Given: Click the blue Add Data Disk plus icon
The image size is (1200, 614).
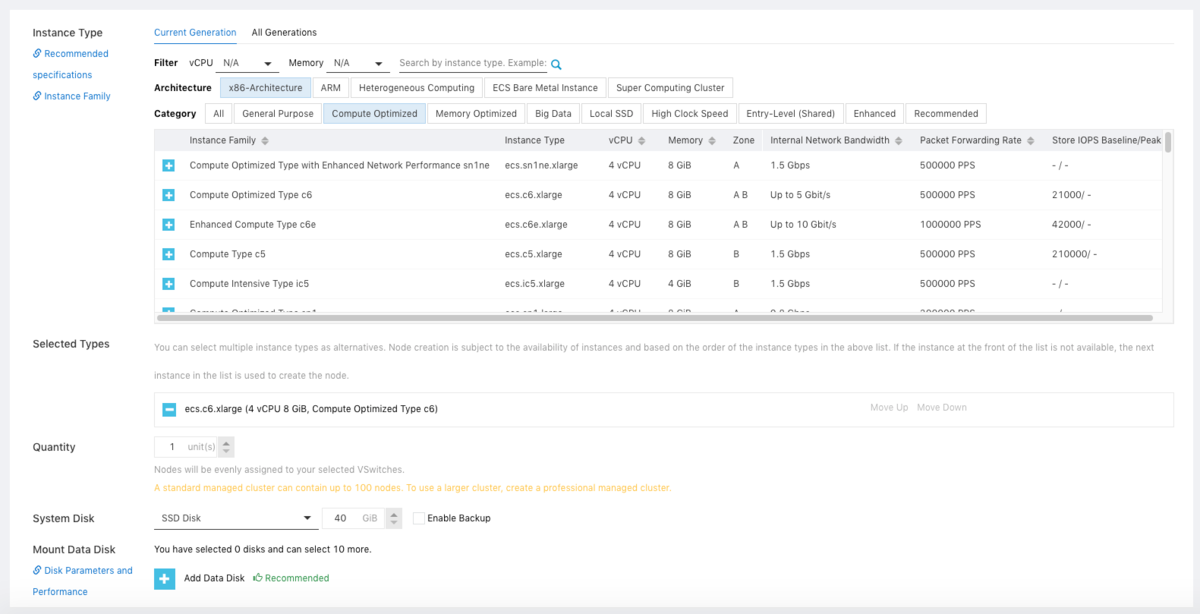Looking at the screenshot, I should pyautogui.click(x=165, y=578).
